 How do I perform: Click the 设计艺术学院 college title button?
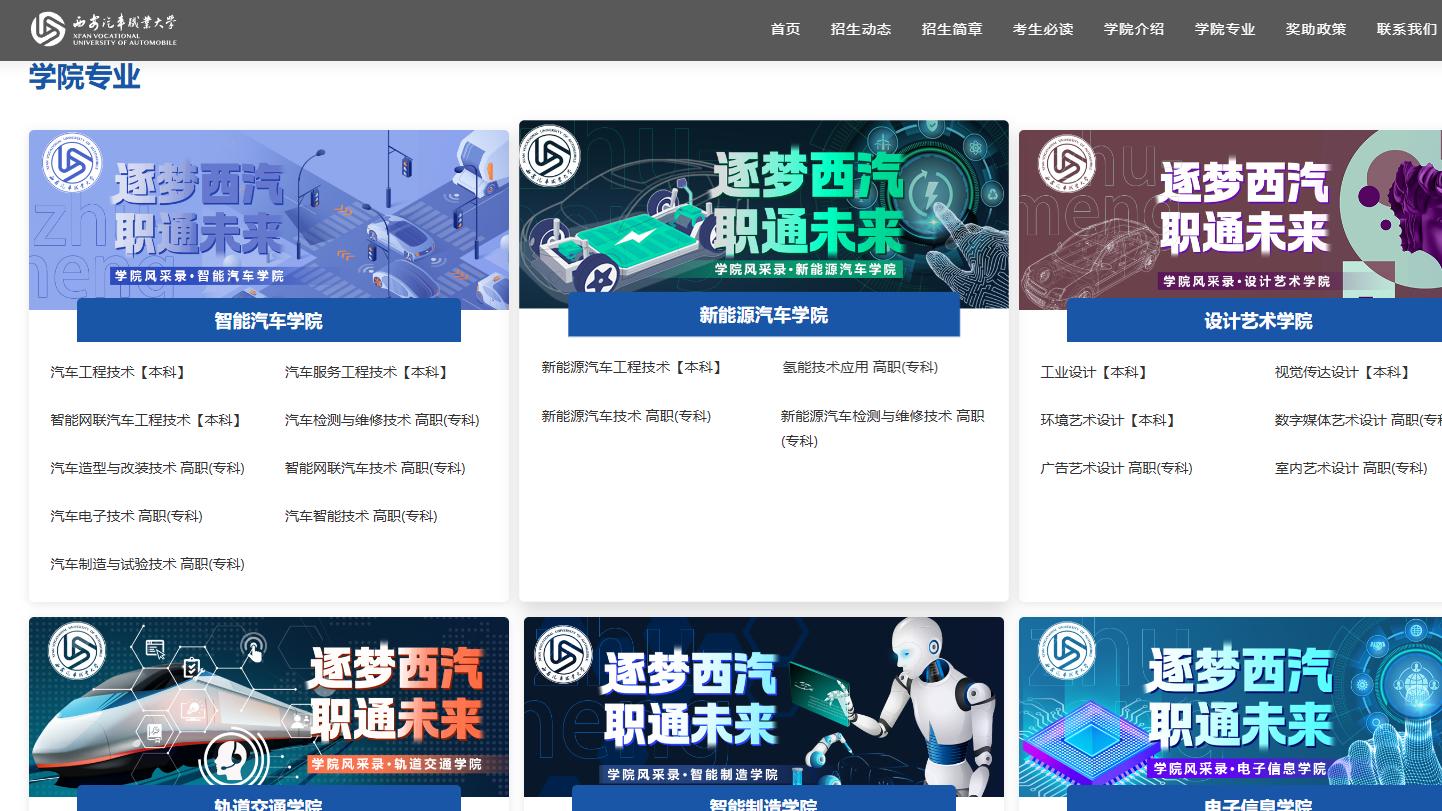click(1259, 321)
